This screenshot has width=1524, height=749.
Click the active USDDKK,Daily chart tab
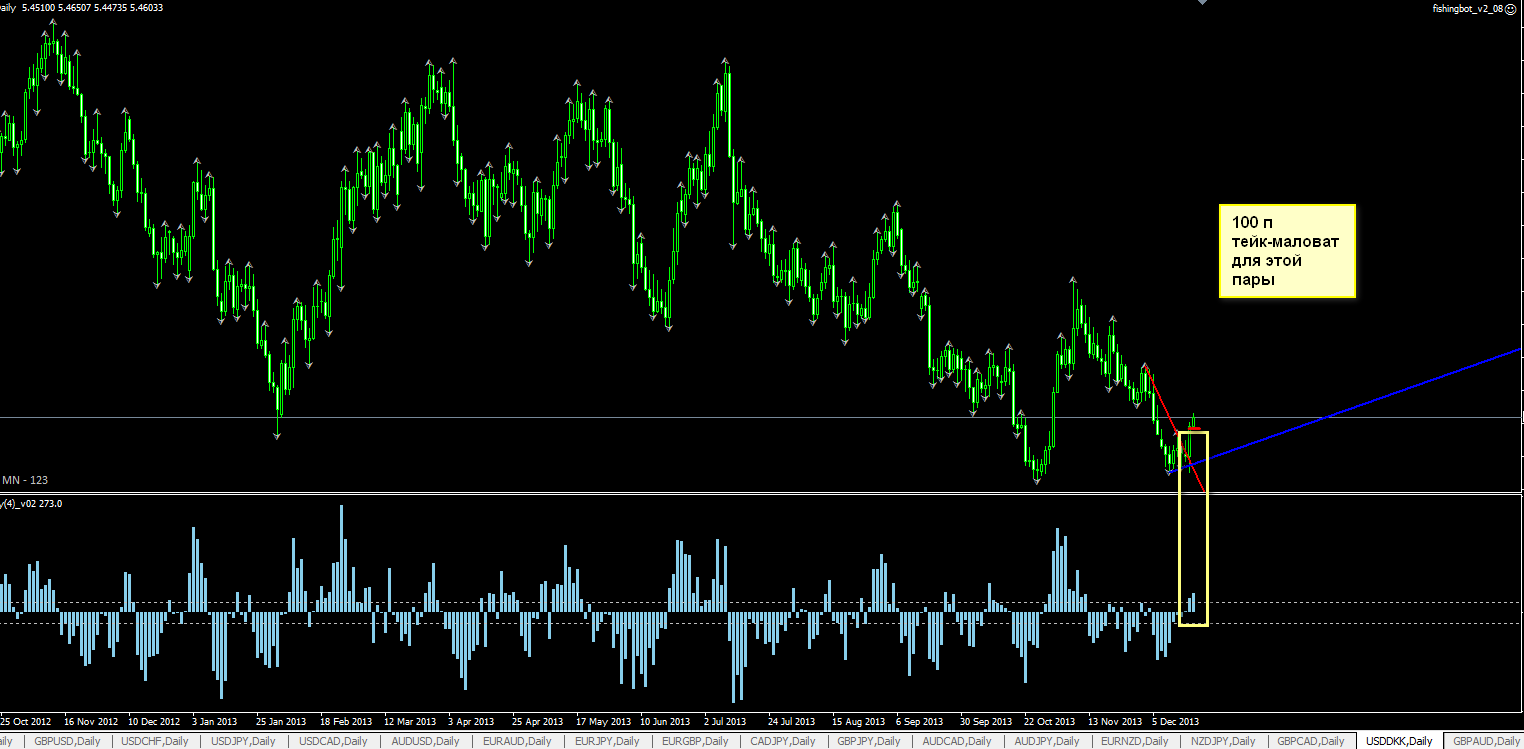pyautogui.click(x=1399, y=741)
